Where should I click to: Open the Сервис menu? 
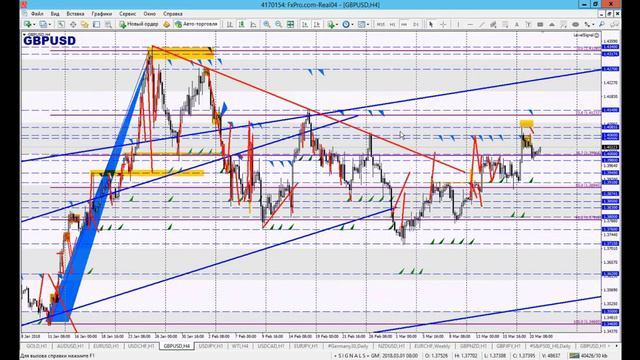(127, 13)
